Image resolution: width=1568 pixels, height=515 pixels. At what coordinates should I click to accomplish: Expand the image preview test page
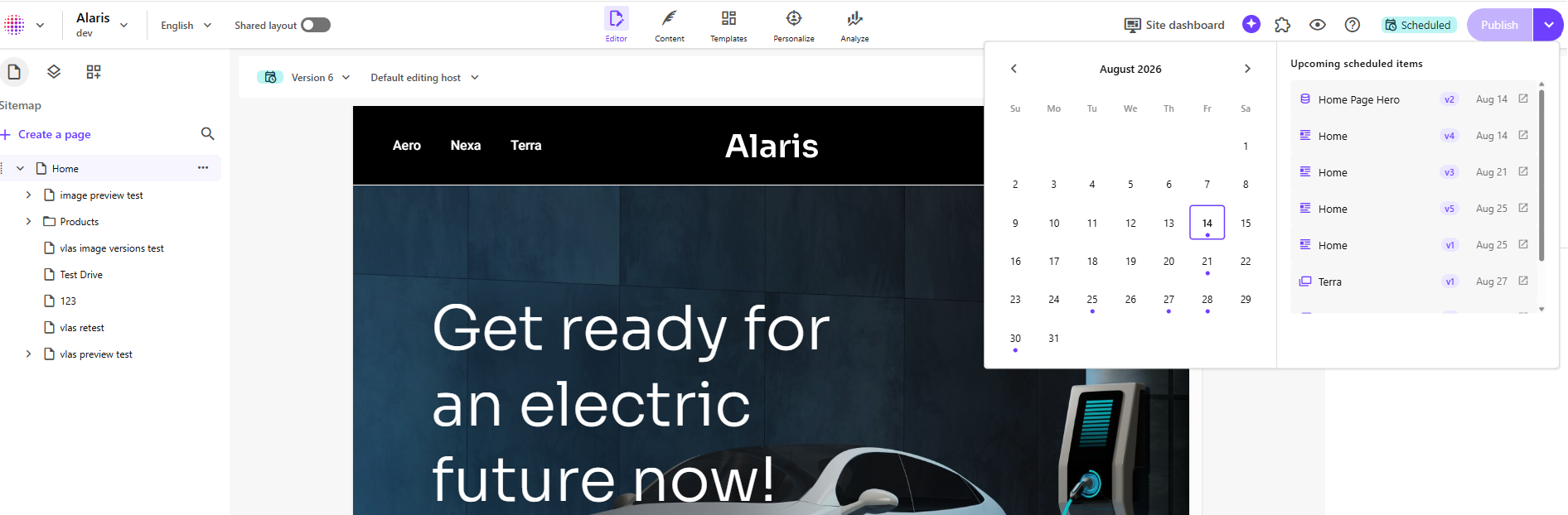tap(28, 195)
